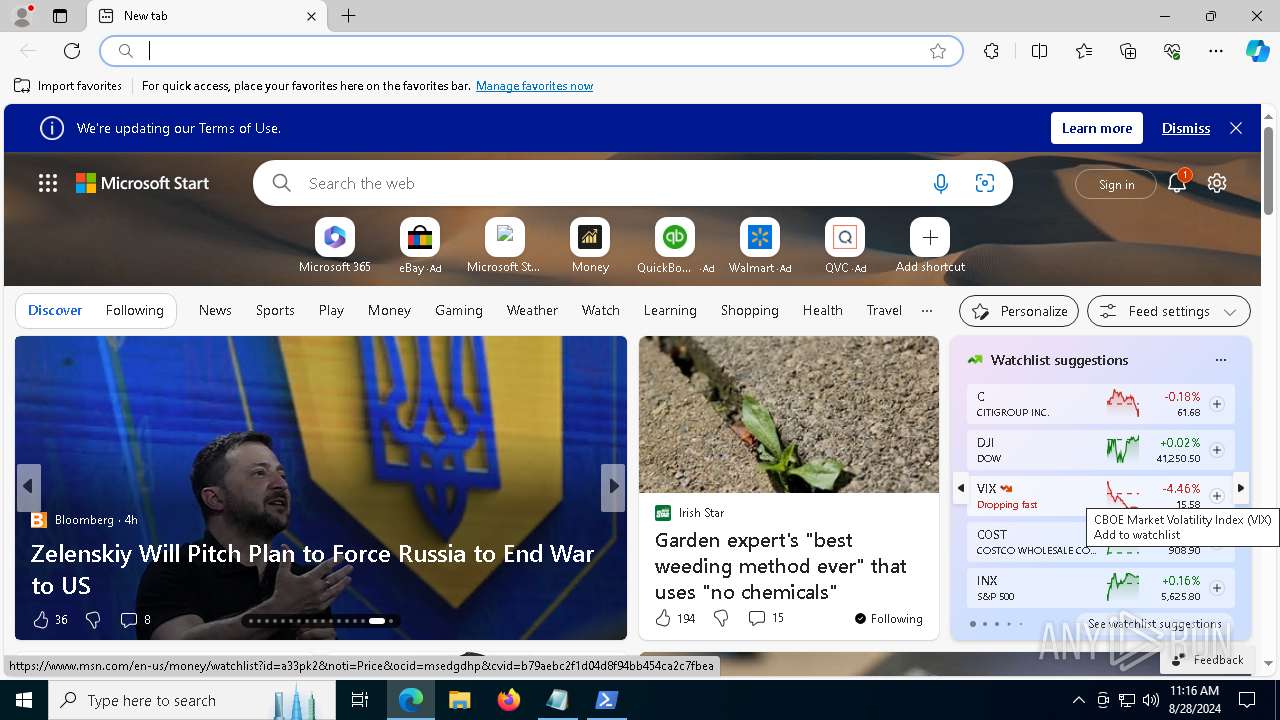Click Import favorites
The height and width of the screenshot is (720, 1280).
tap(68, 86)
